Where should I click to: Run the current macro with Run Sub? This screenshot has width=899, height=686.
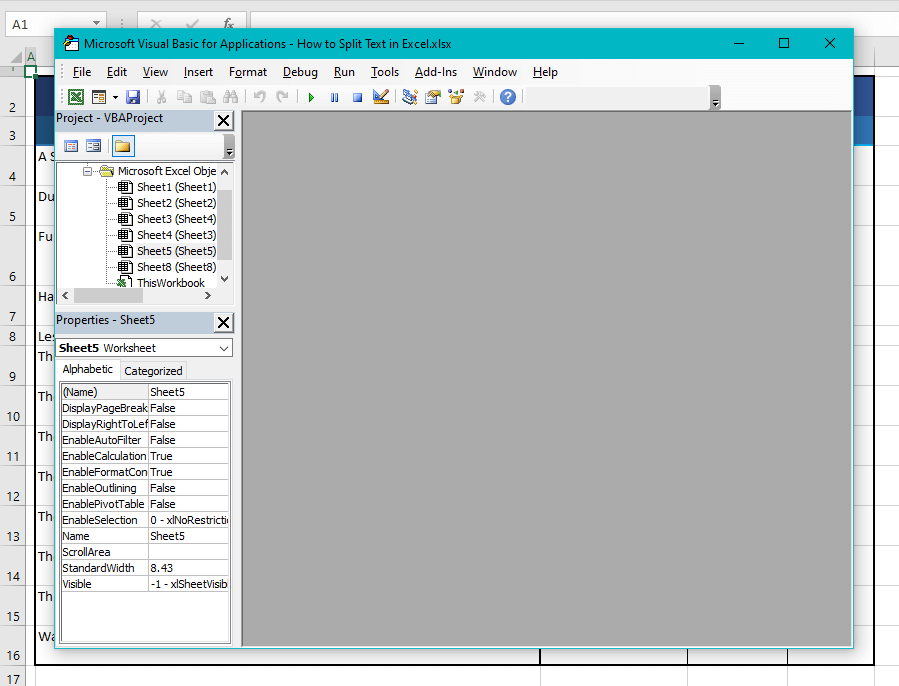point(310,97)
